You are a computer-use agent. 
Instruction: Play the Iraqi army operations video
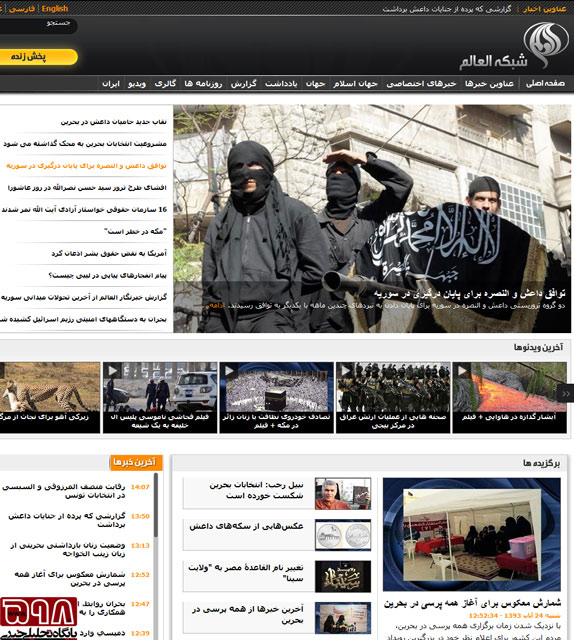point(393,387)
